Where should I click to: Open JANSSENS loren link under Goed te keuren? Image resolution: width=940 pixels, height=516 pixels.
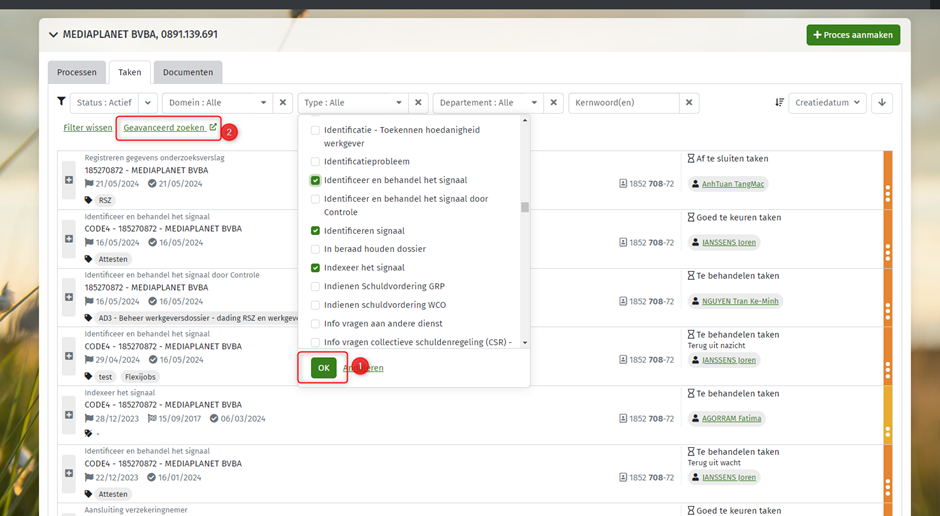[x=728, y=243]
